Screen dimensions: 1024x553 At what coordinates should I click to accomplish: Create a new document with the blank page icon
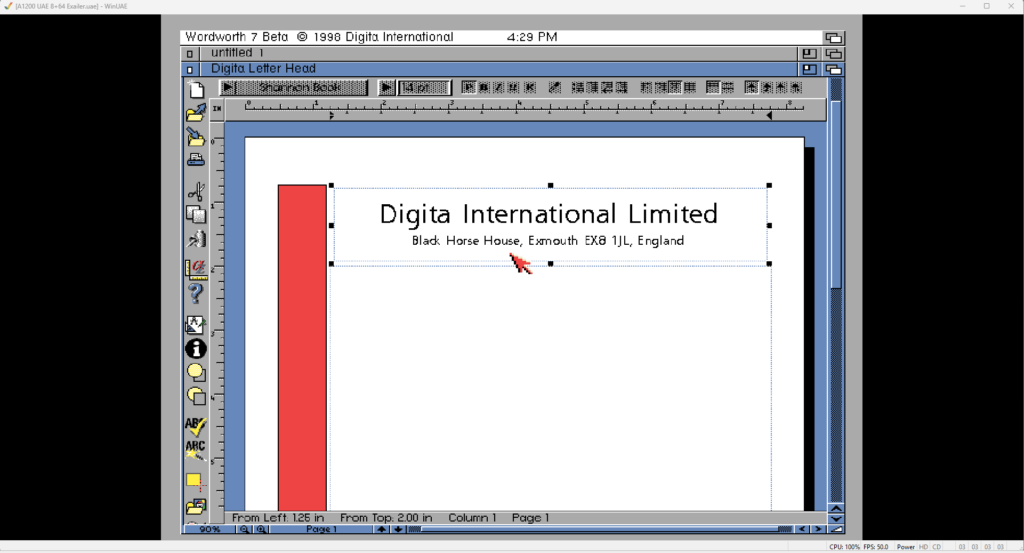tap(196, 89)
